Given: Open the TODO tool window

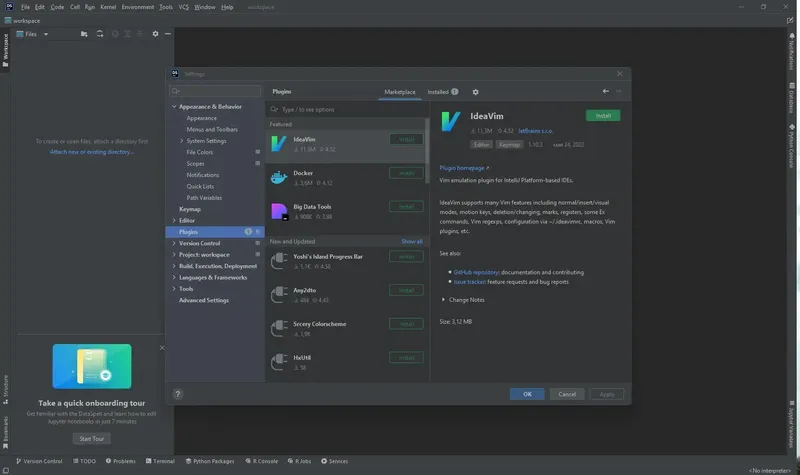Looking at the screenshot, I should coord(84,461).
